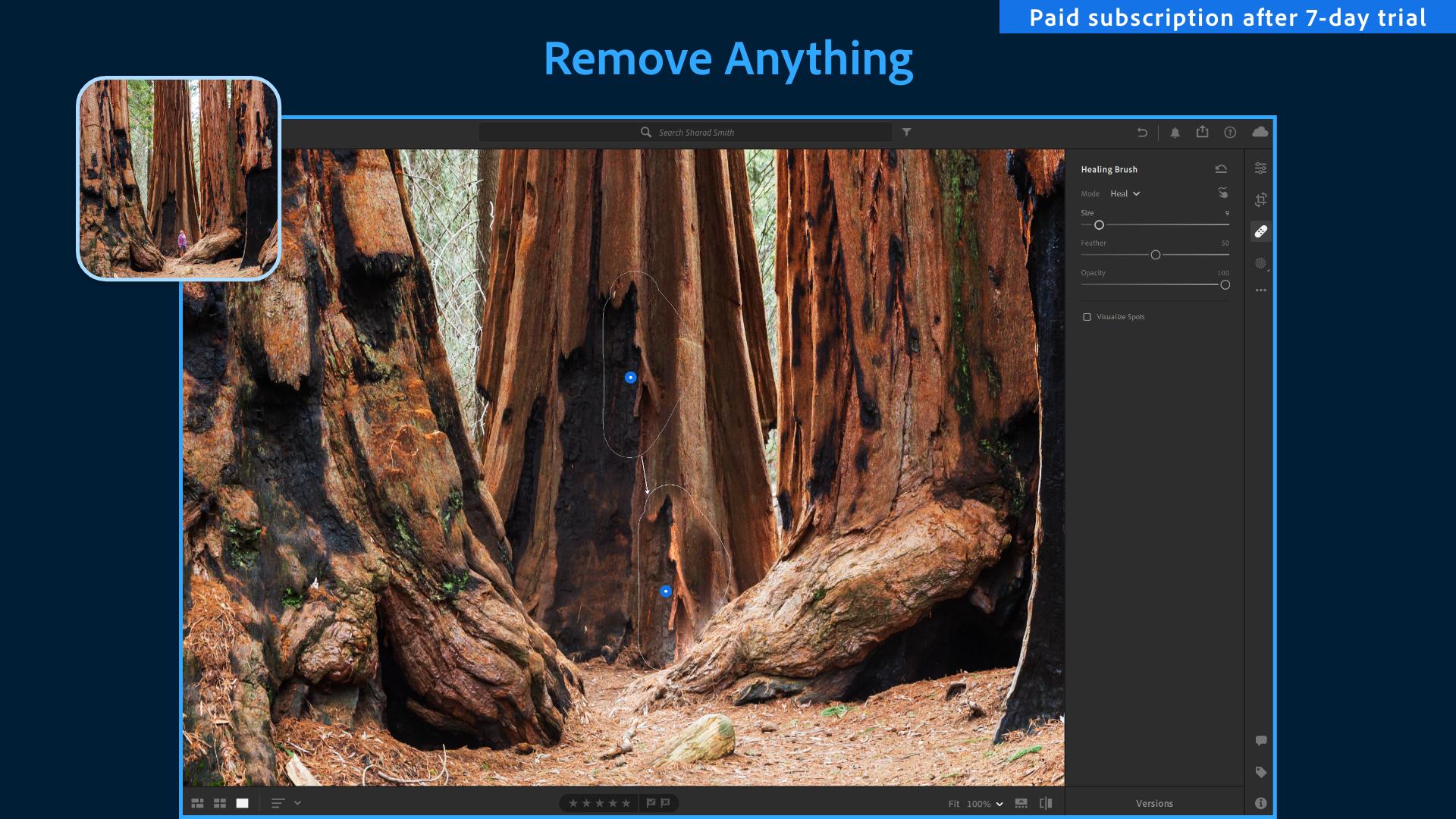Adjust the Opacity slider handle
Viewport: 1456px width, 819px height.
pos(1225,285)
